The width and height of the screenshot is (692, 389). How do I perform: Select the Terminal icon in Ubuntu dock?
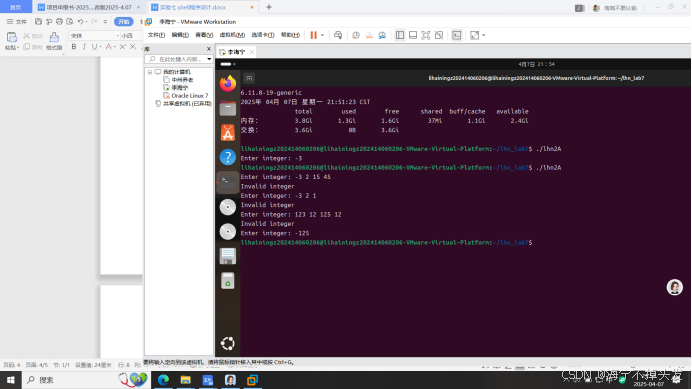(228, 182)
